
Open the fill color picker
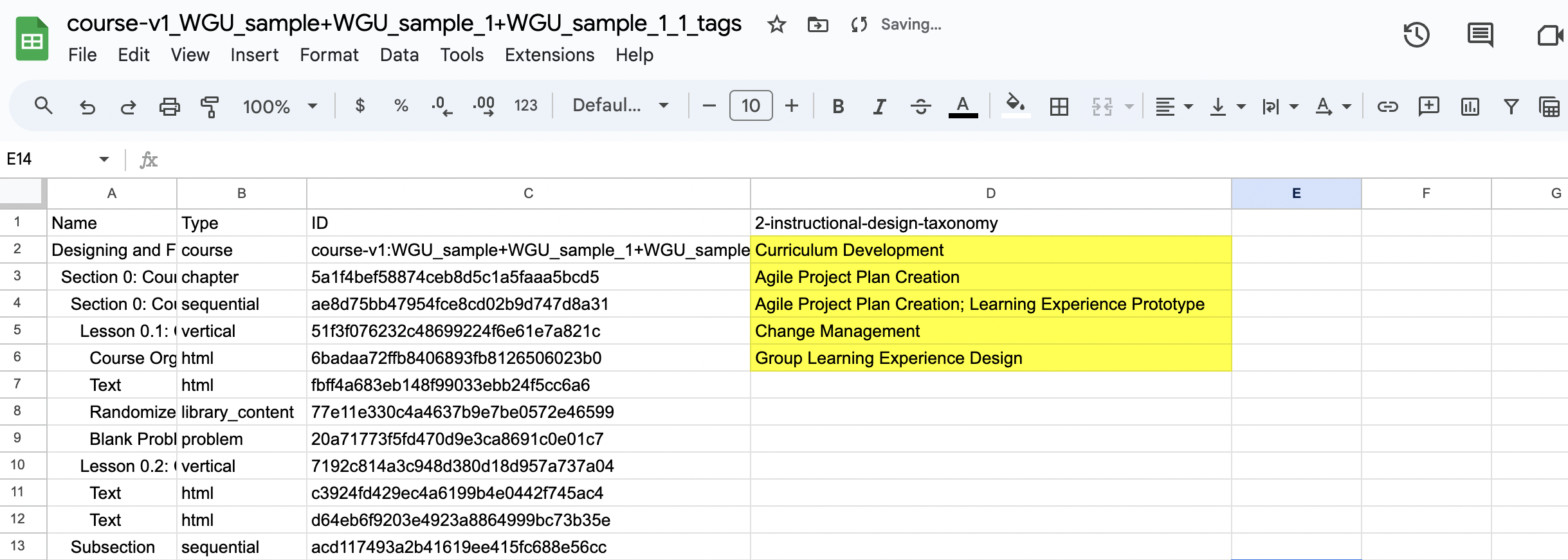1015,105
